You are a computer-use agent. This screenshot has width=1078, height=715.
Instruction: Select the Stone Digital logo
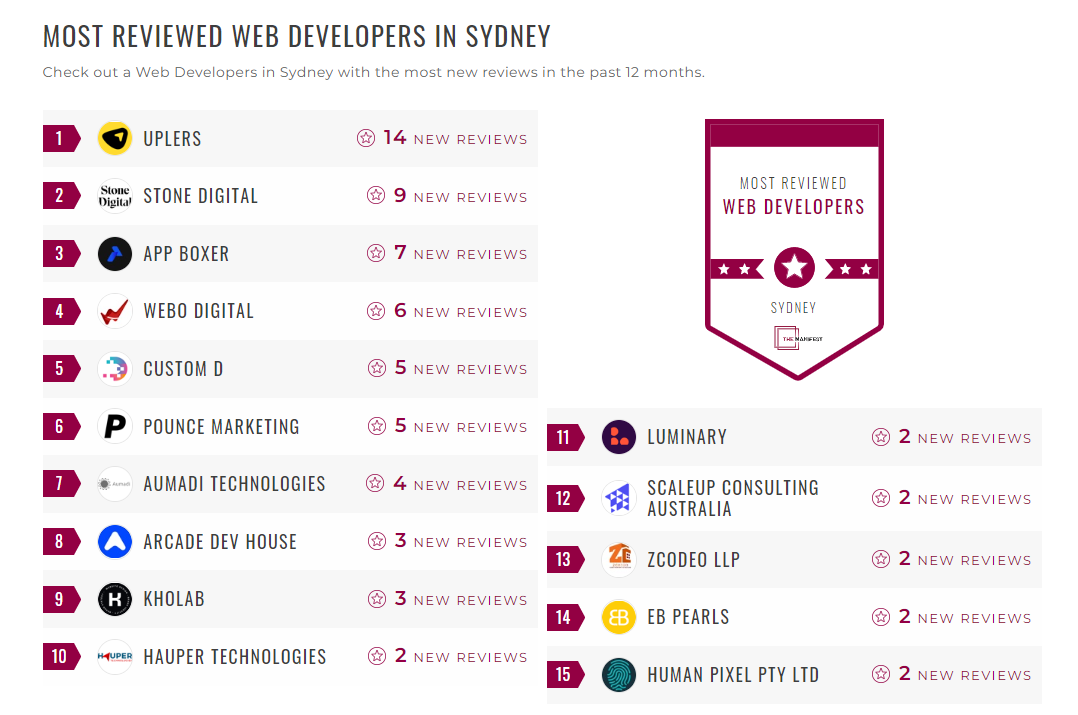114,195
